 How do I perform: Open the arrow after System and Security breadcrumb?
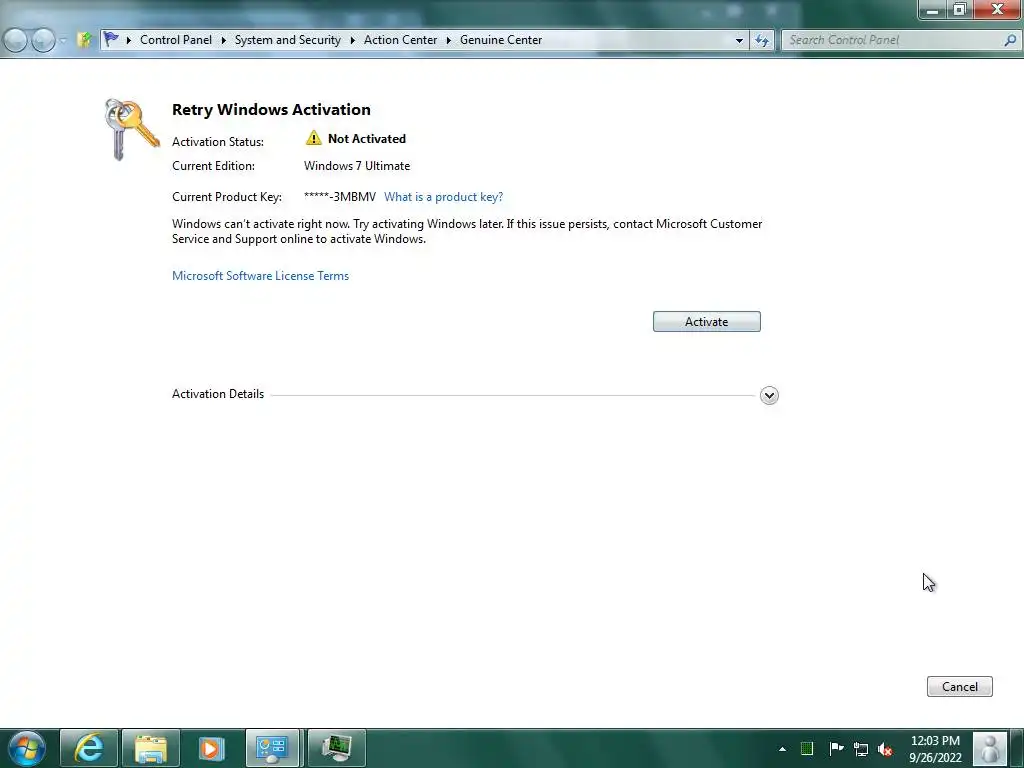click(x=353, y=40)
